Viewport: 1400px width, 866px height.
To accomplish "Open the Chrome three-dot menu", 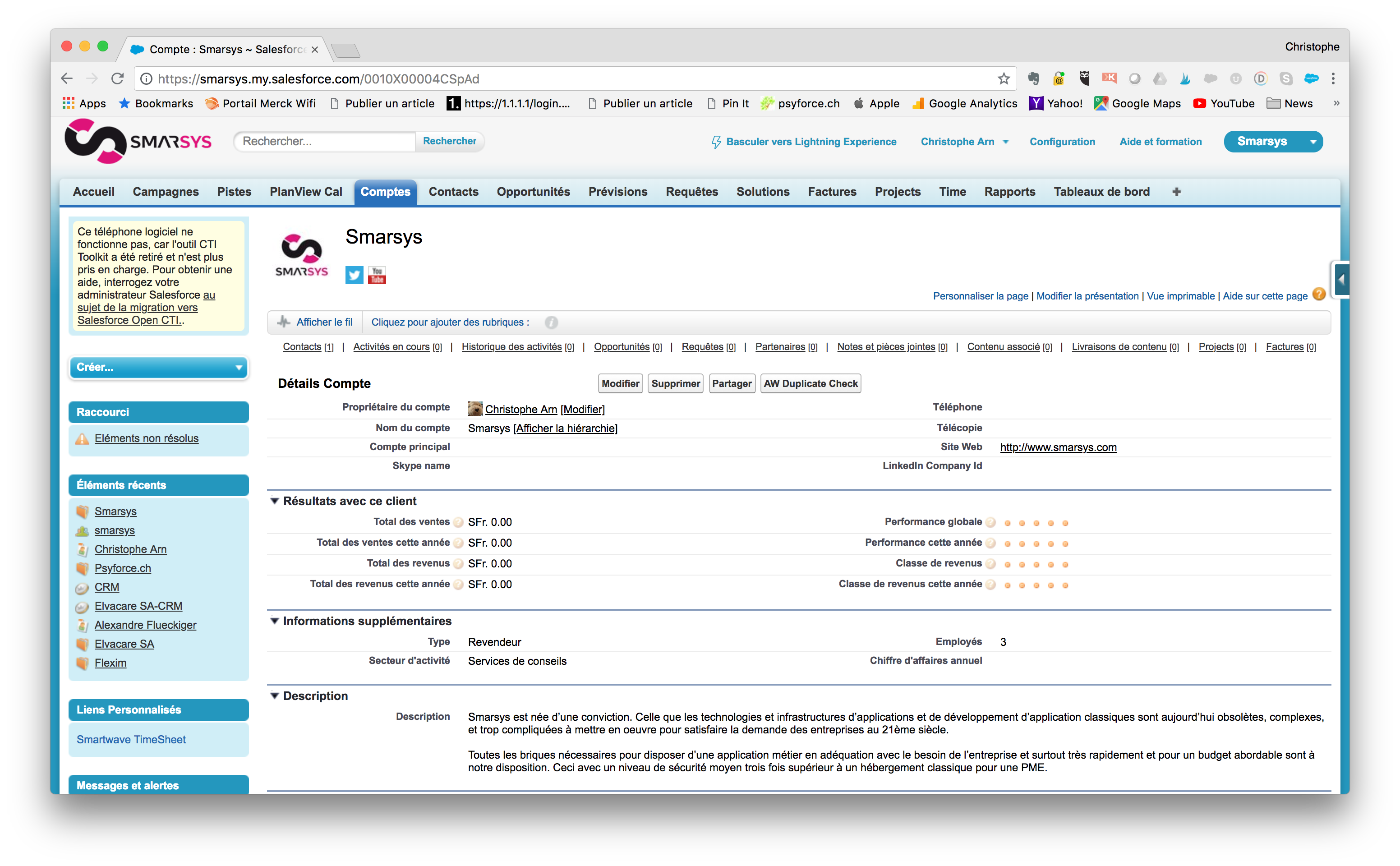I will tap(1333, 78).
